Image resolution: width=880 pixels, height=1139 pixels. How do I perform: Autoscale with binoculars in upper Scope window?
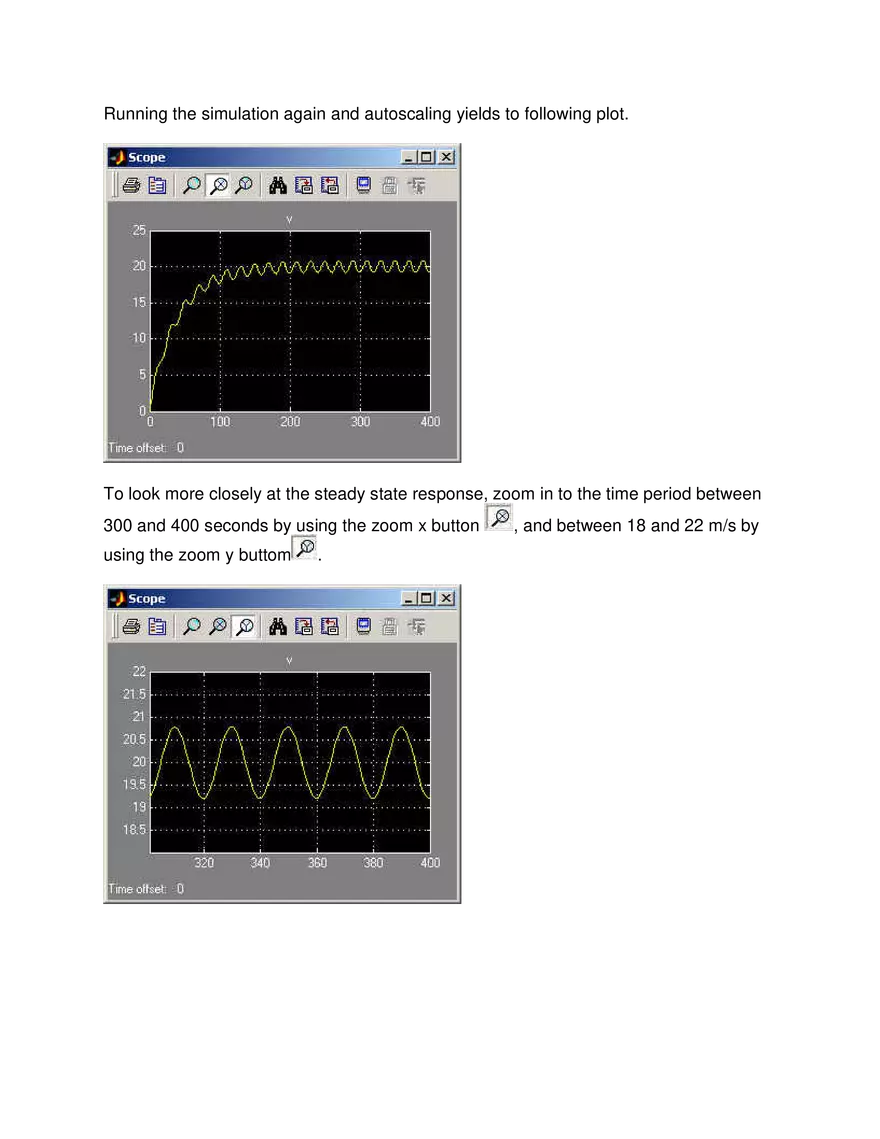pos(278,186)
